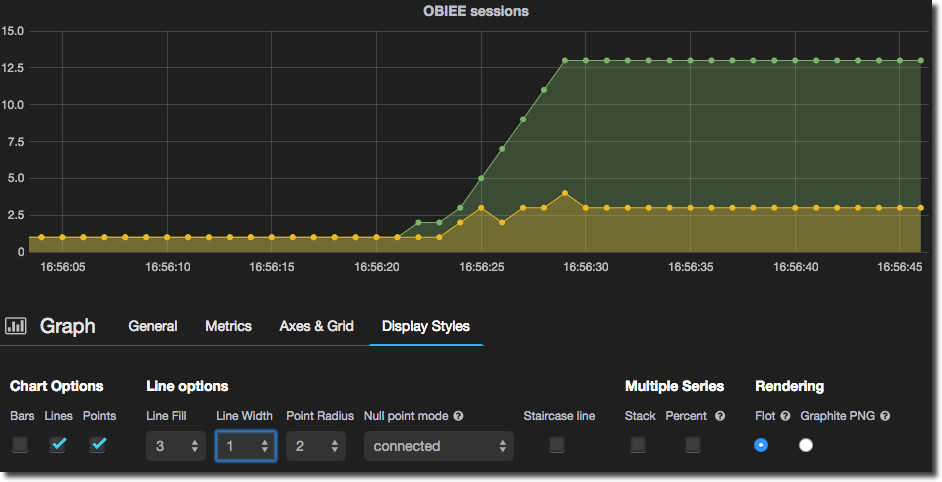The image size is (942, 482).
Task: Select the Display Styles tab
Action: tap(426, 326)
